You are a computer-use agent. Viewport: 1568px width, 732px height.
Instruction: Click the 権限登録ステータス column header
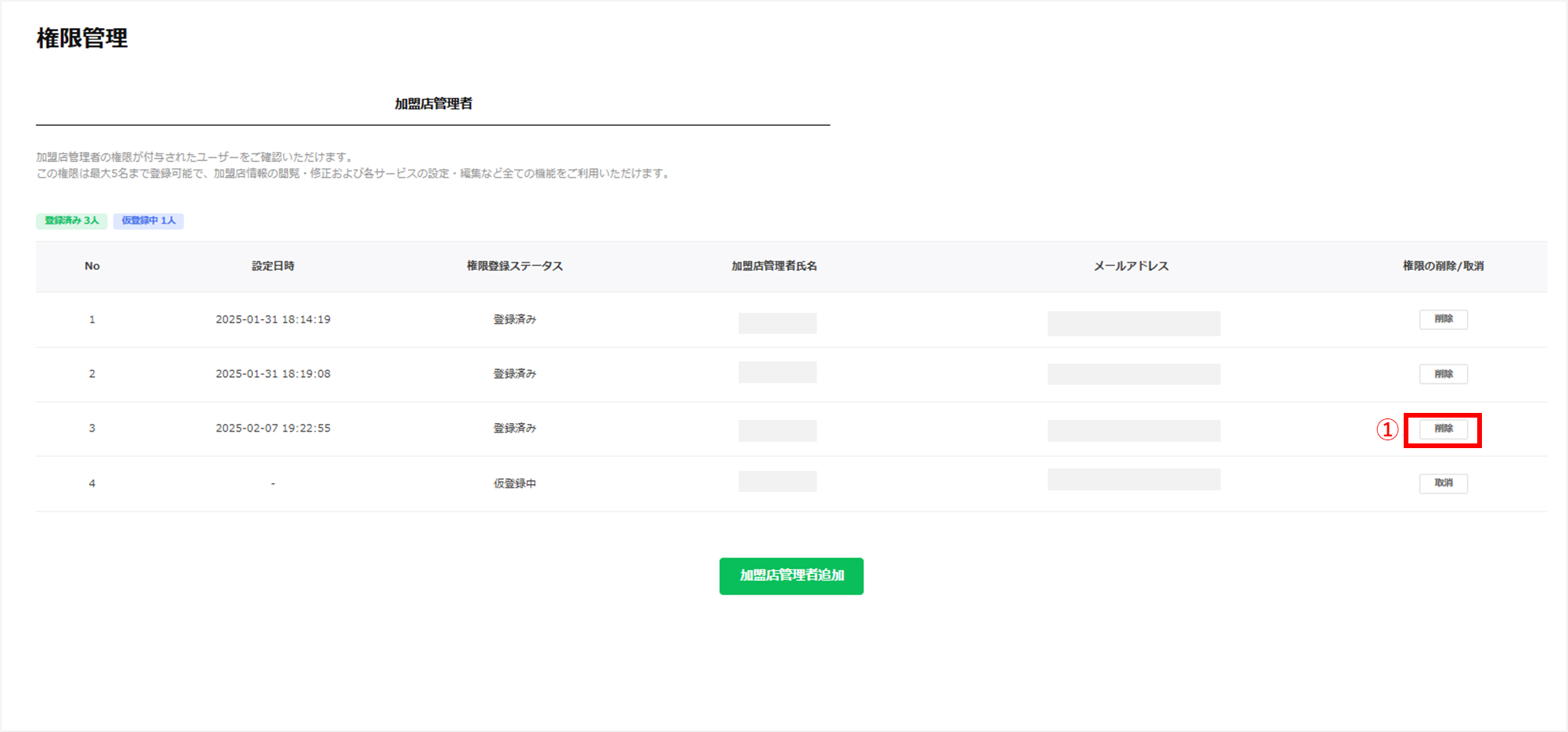point(514,266)
